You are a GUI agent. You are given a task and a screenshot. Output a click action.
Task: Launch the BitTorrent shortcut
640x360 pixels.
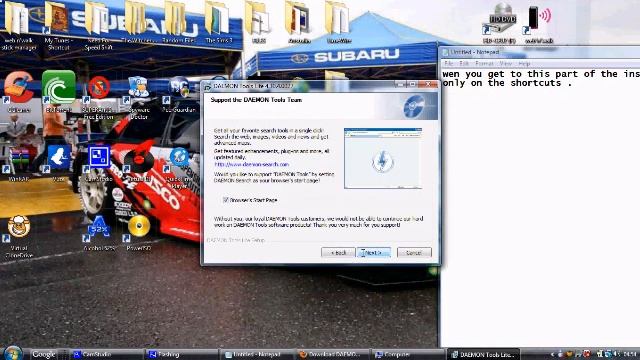58,91
